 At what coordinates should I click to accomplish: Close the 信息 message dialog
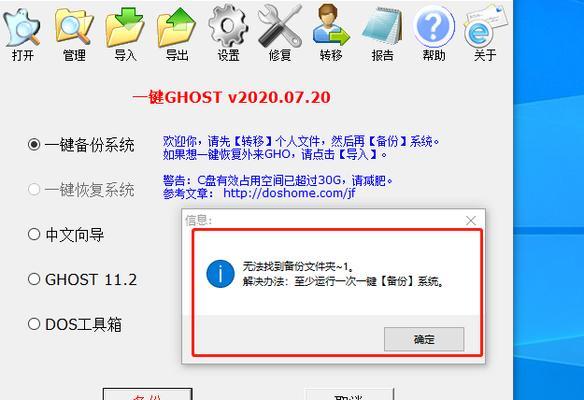471,220
